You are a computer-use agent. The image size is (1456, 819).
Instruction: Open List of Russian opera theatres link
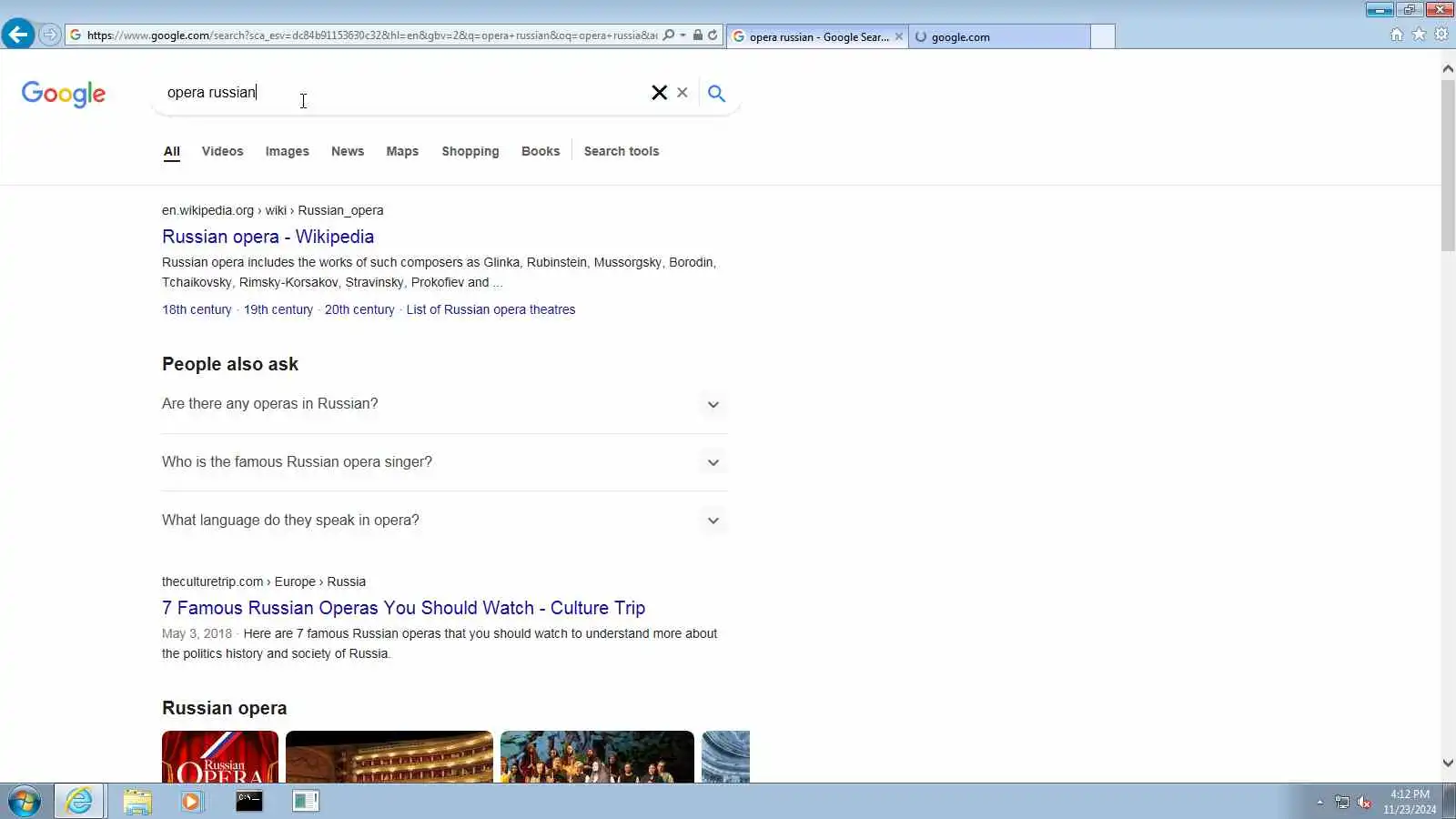[490, 309]
